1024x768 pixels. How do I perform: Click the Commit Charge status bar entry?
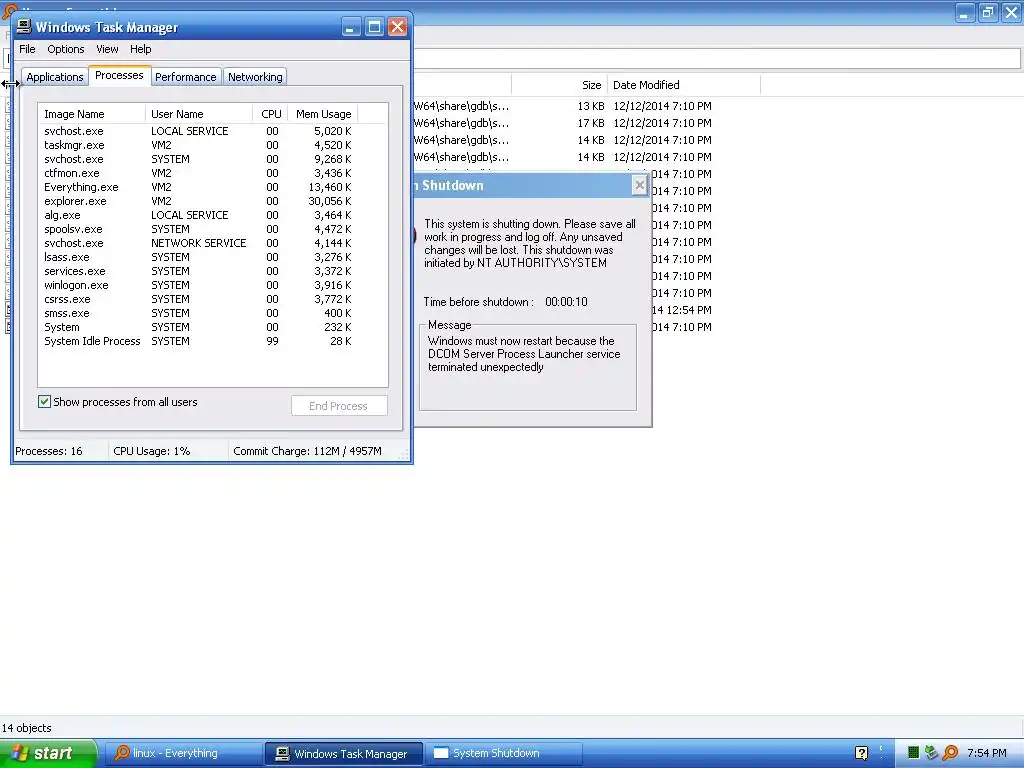point(308,451)
